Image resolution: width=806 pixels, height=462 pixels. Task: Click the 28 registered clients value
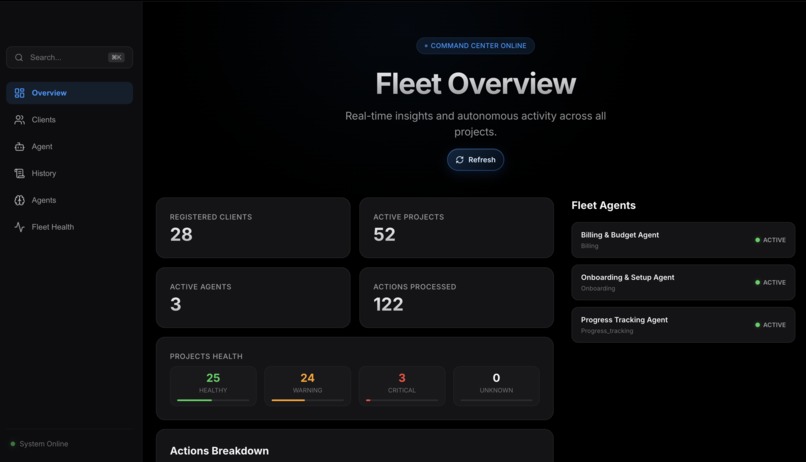pos(181,235)
